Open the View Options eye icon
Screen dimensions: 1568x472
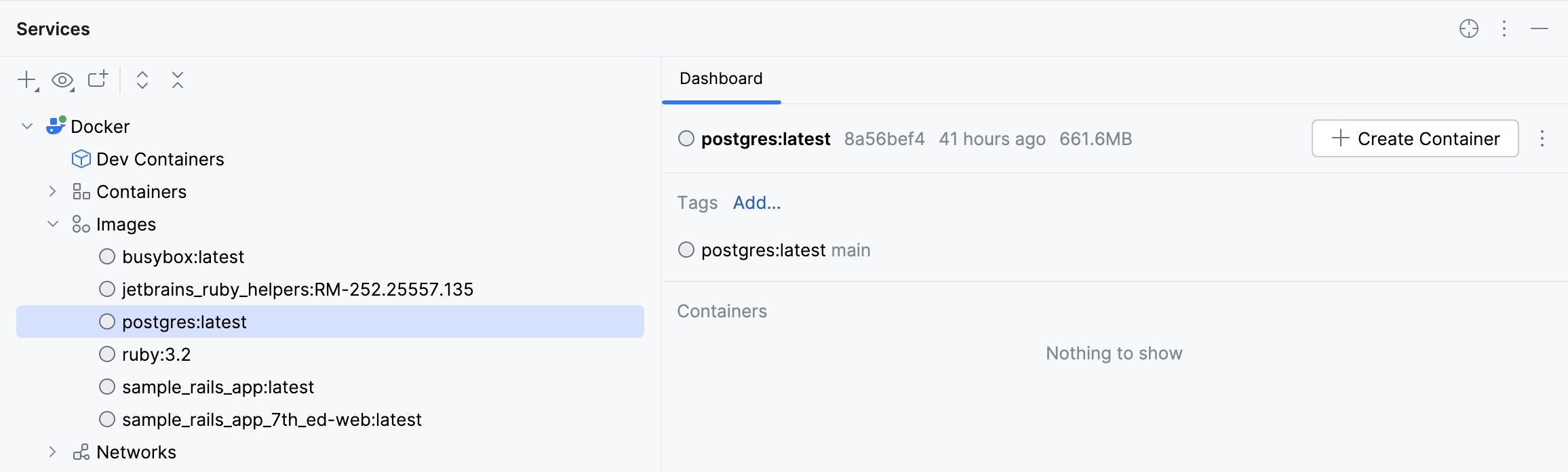coord(62,79)
